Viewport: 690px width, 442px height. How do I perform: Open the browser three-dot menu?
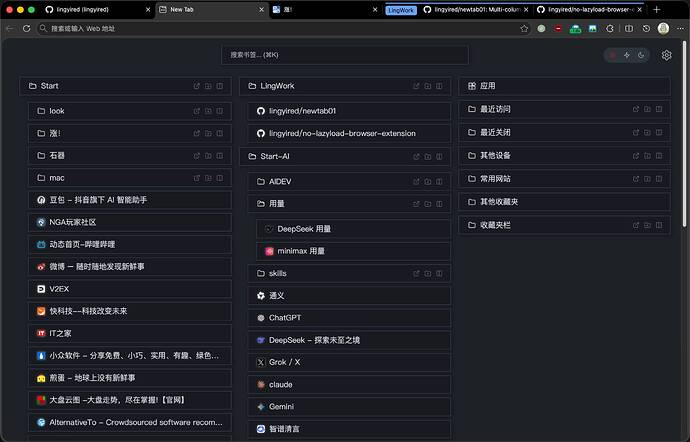680,29
